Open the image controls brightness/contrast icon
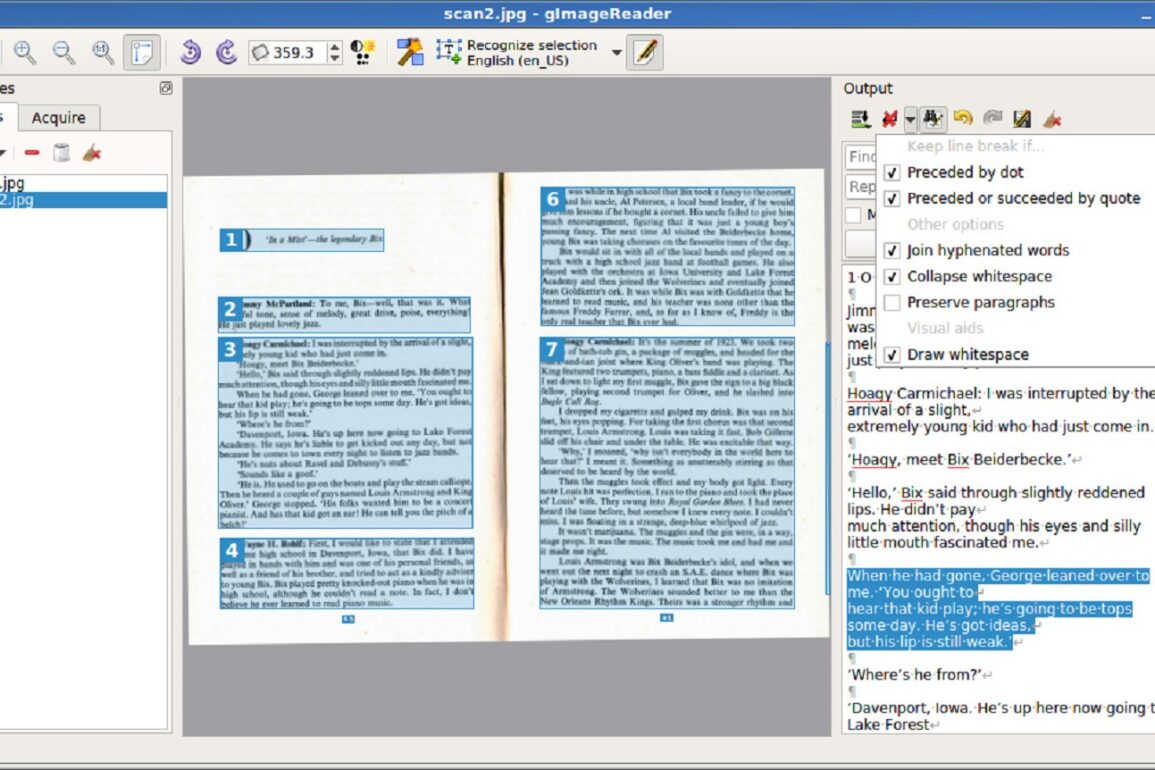 click(362, 53)
